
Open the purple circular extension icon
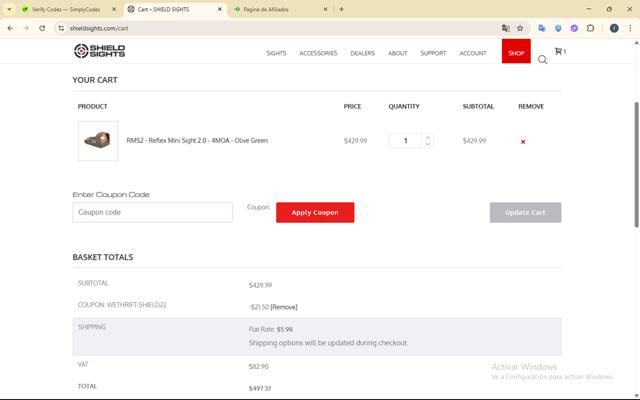[x=574, y=28]
